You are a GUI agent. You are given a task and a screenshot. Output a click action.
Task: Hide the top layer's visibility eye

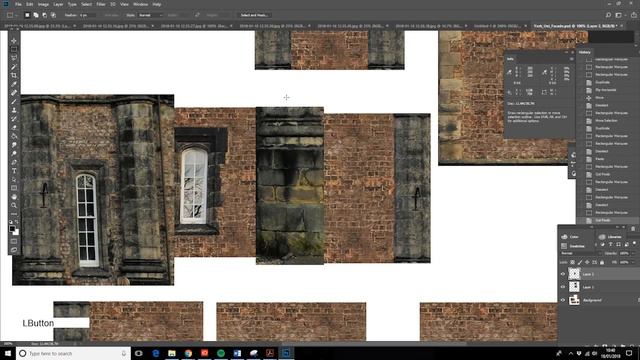click(x=563, y=274)
